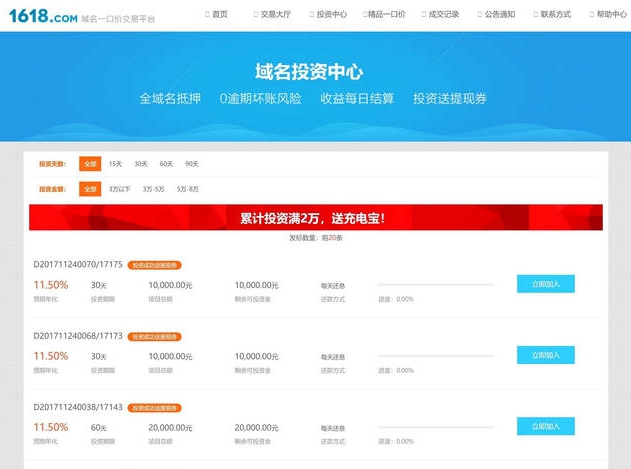The image size is (631, 469).
Task: Open the 公告通知 menu item
Action: click(x=496, y=14)
